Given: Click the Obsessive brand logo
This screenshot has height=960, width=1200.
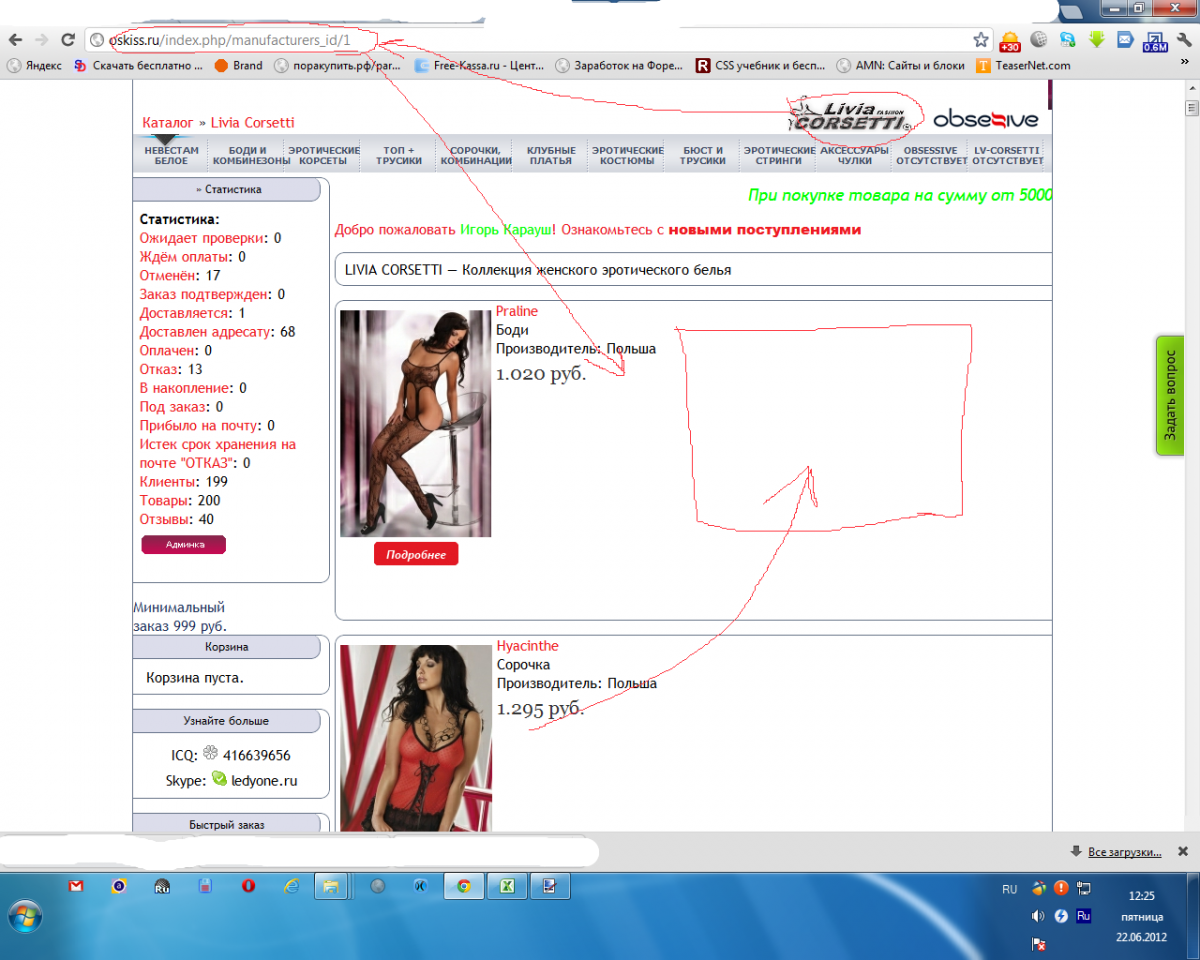Looking at the screenshot, I should tap(985, 120).
